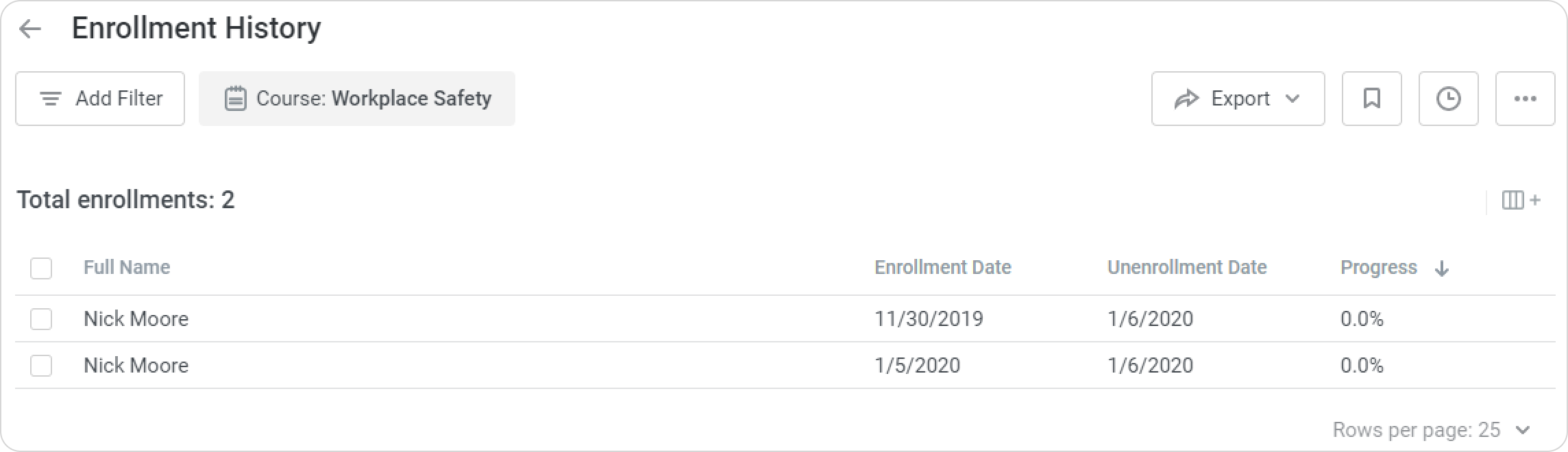
Task: Toggle the select-all header checkbox
Action: 41,268
